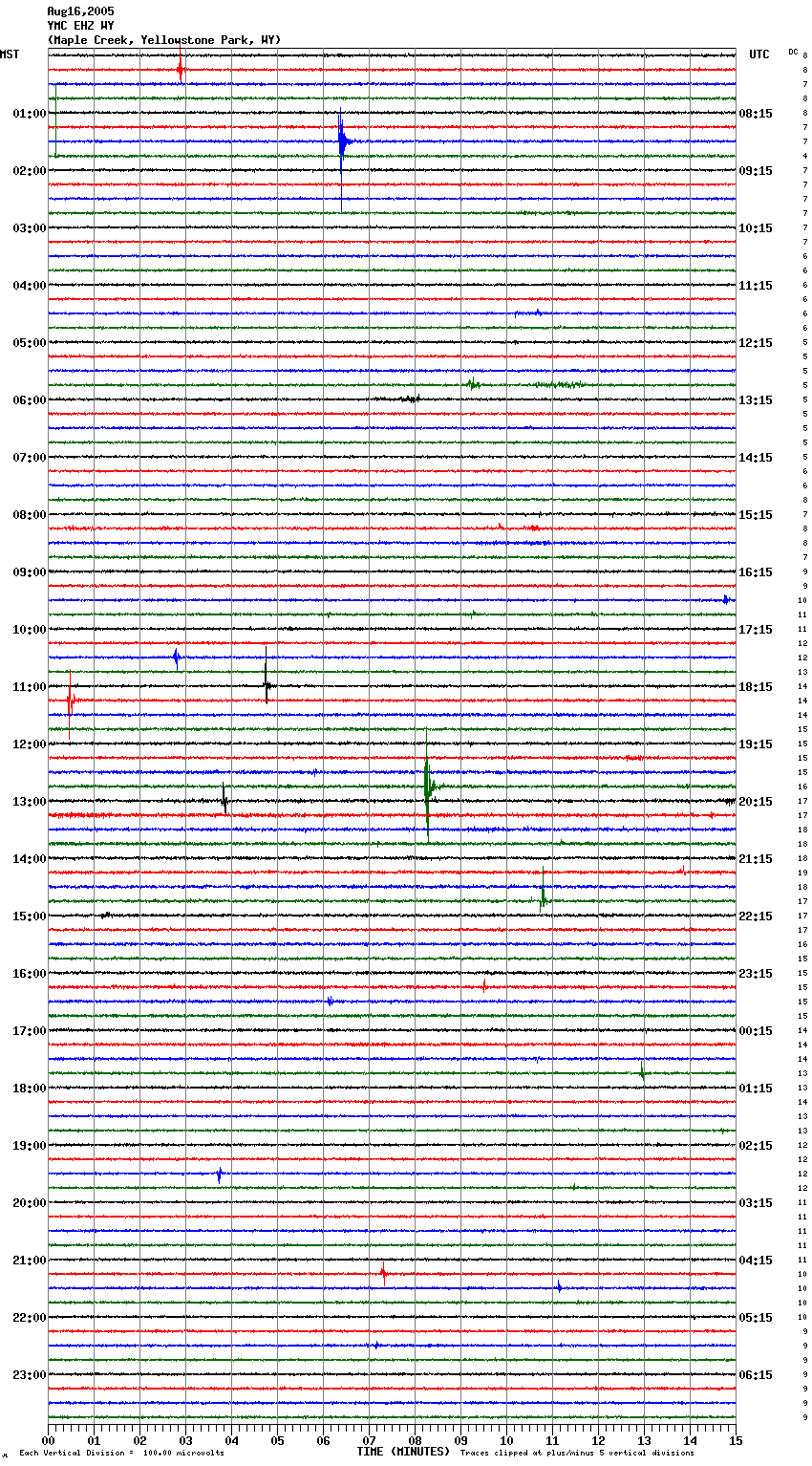Click the date label Aug16,2005

[80, 11]
